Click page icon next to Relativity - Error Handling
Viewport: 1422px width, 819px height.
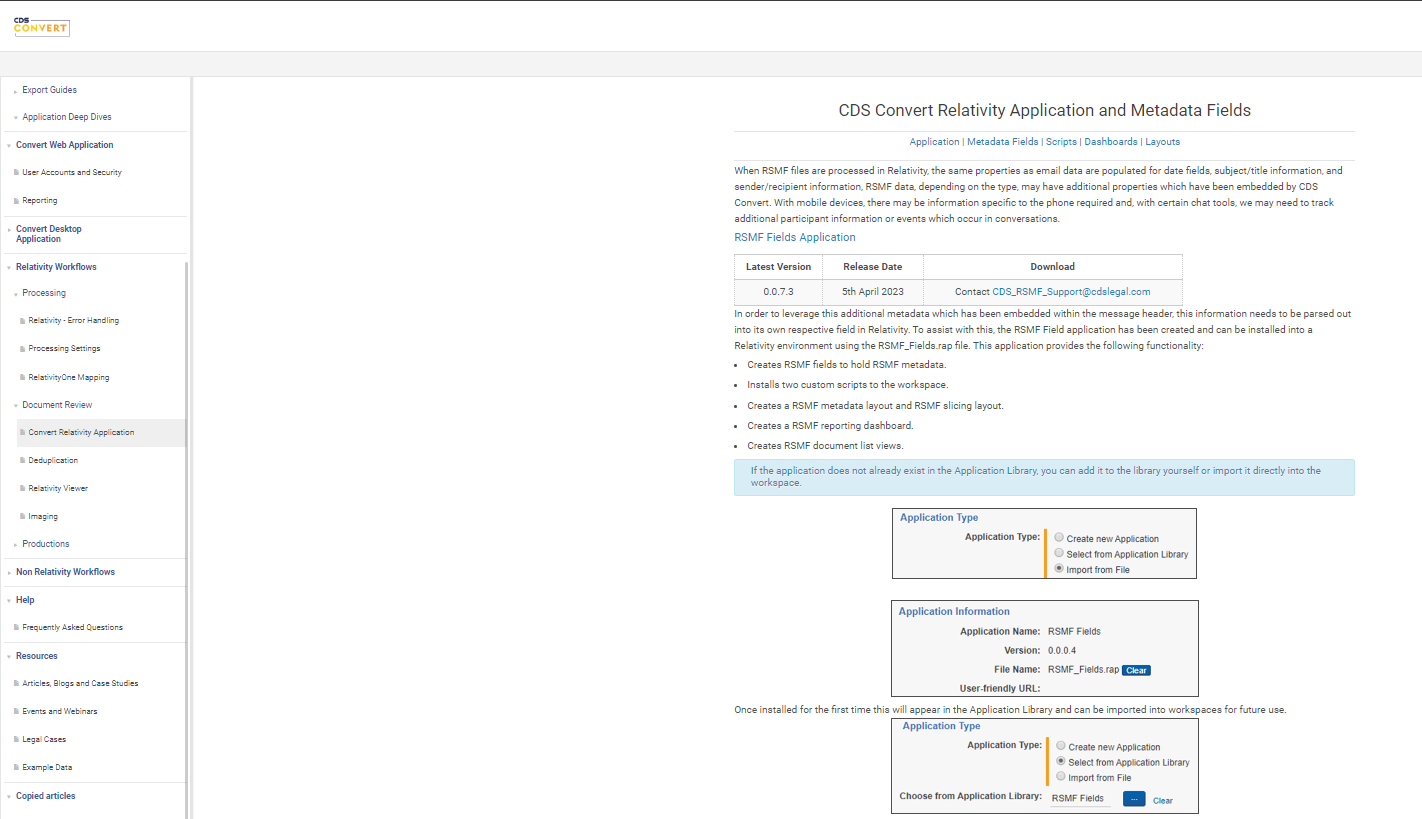(22, 321)
